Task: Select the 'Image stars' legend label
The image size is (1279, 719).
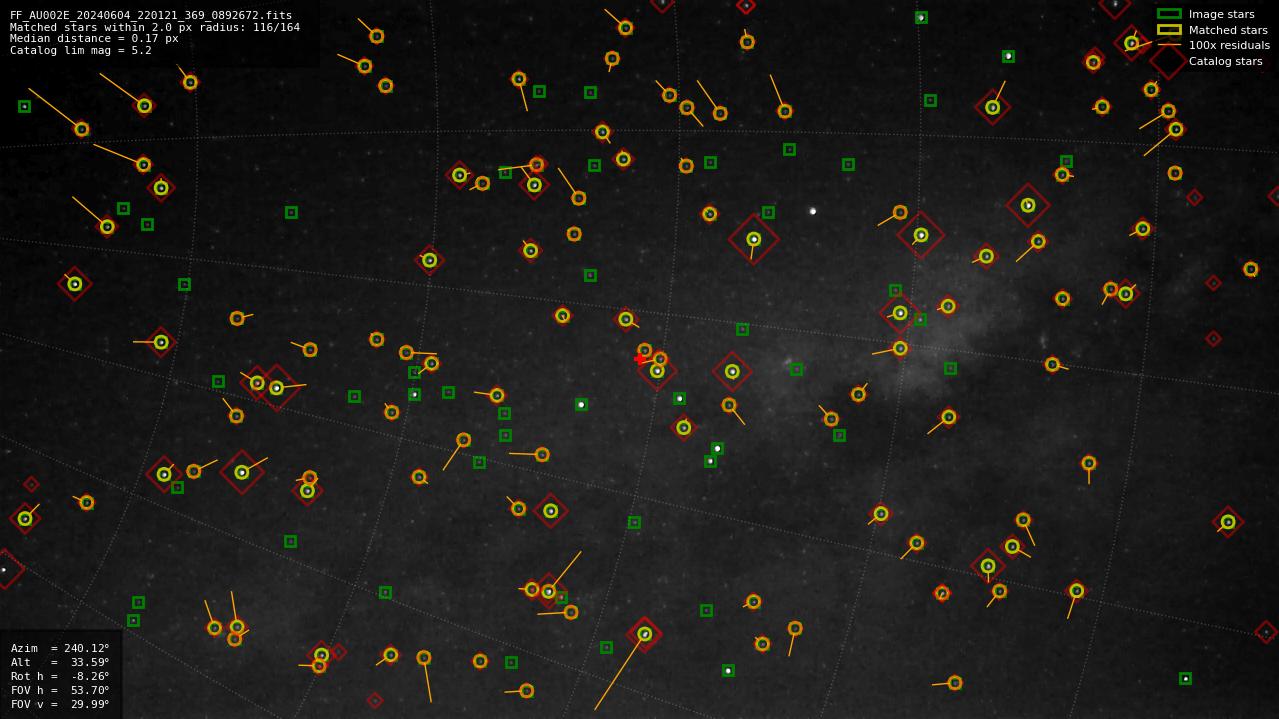Action: (x=1221, y=14)
